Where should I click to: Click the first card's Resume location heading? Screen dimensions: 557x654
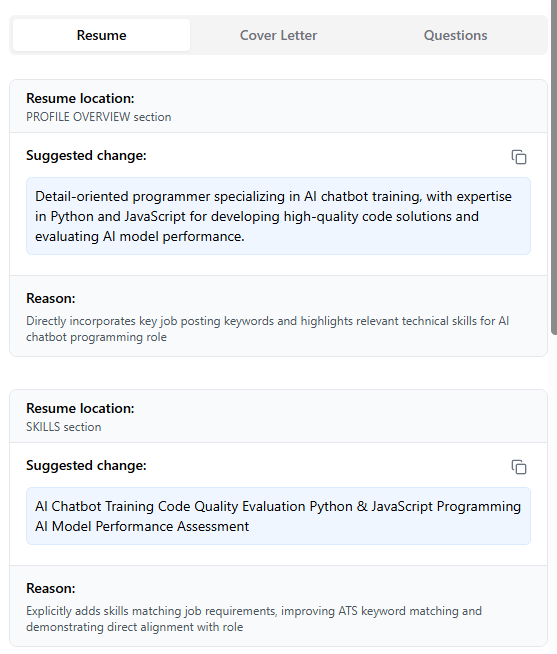(x=80, y=98)
